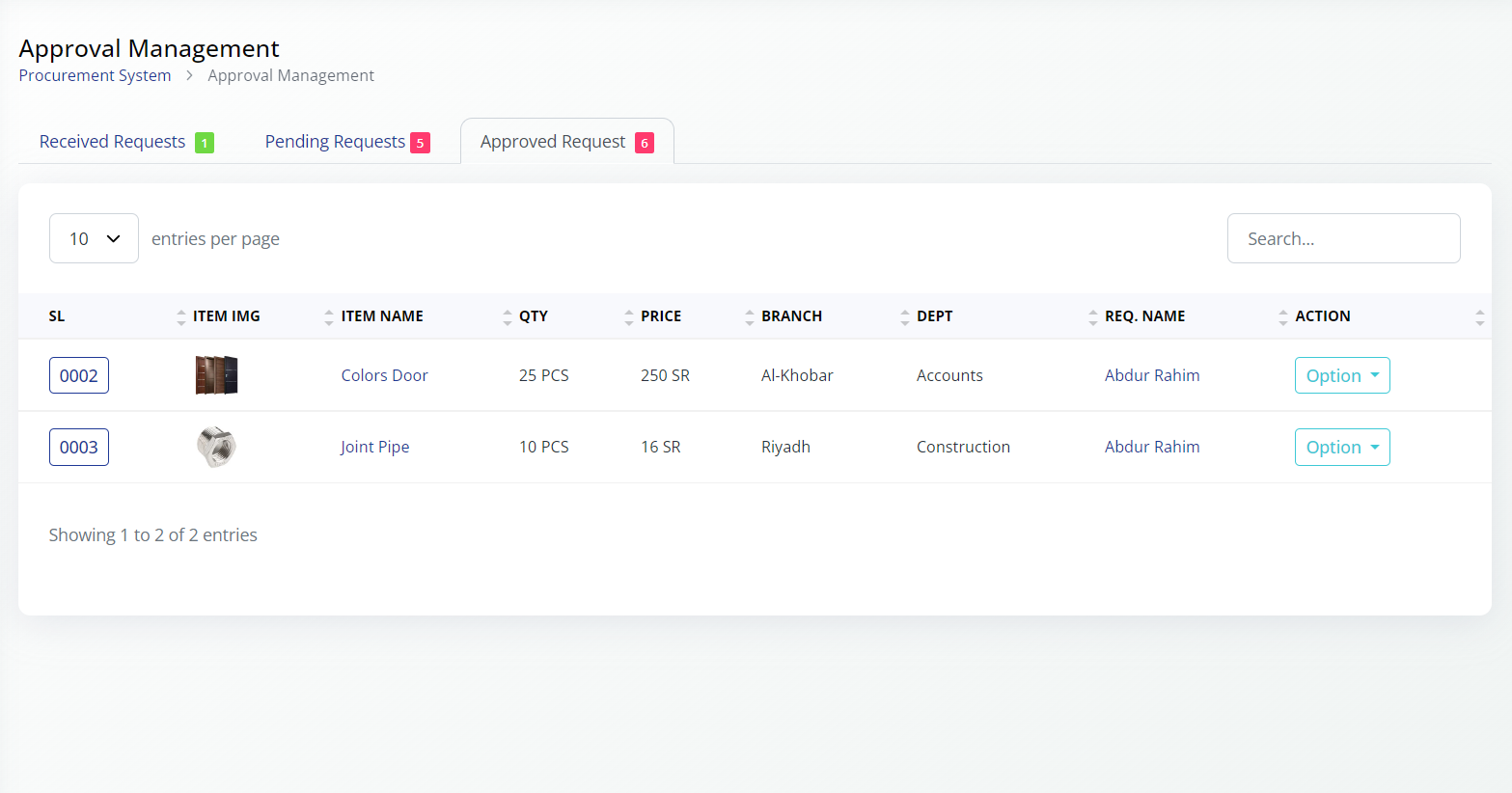Sort table by Item Name column

point(382,316)
